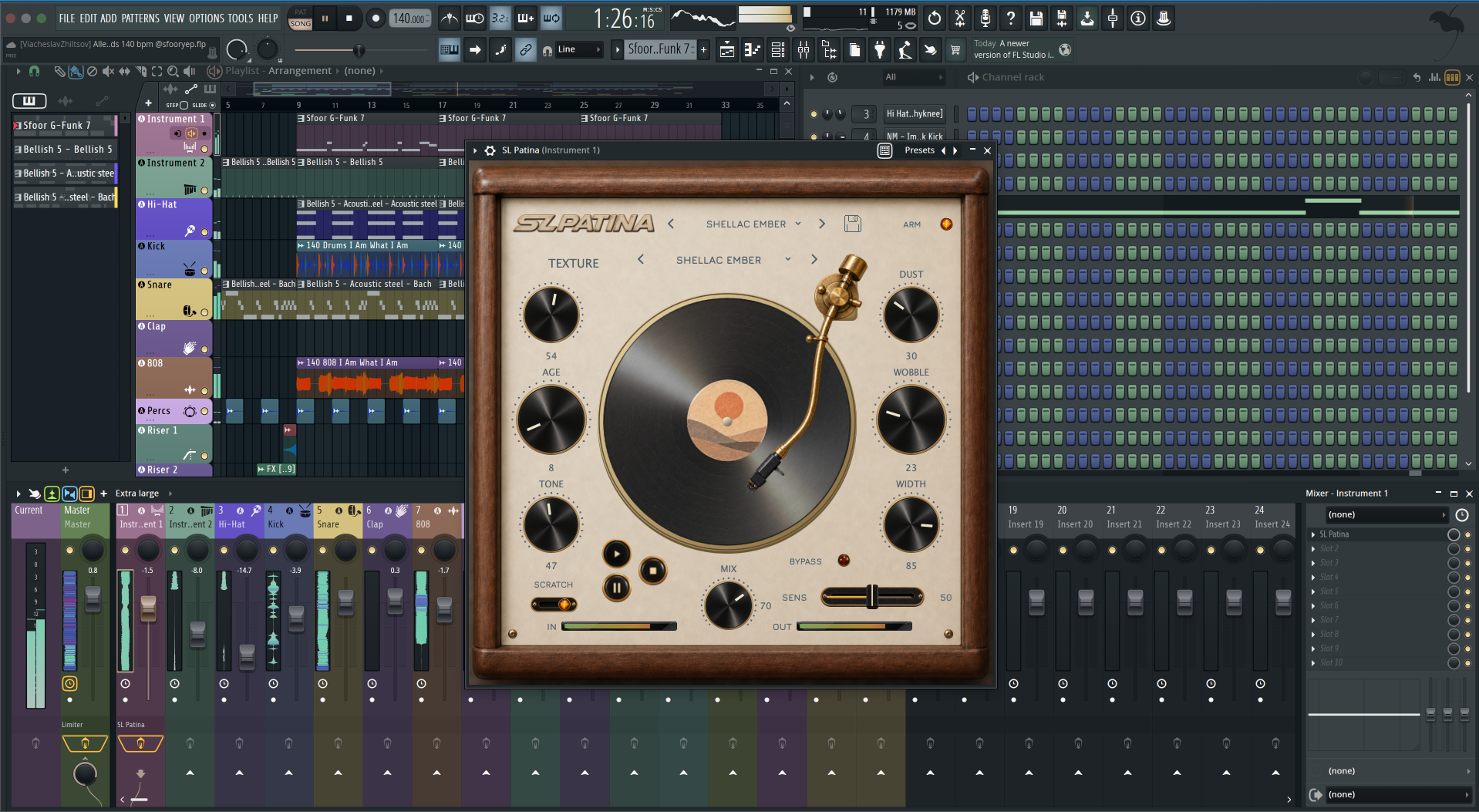This screenshot has height=812, width=1479.
Task: Enable countdown before recording icon
Action: [x=500, y=18]
